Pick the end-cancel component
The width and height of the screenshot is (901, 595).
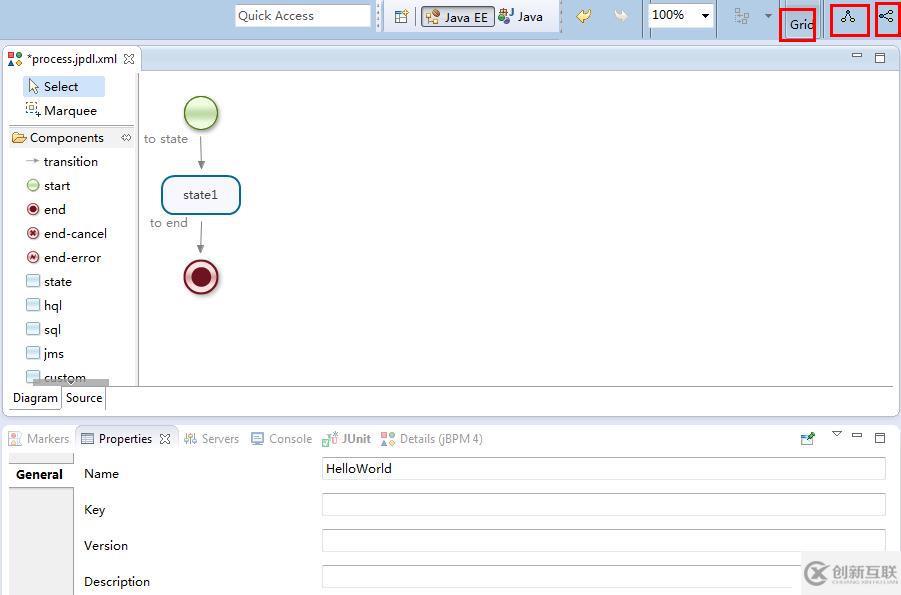(67, 234)
